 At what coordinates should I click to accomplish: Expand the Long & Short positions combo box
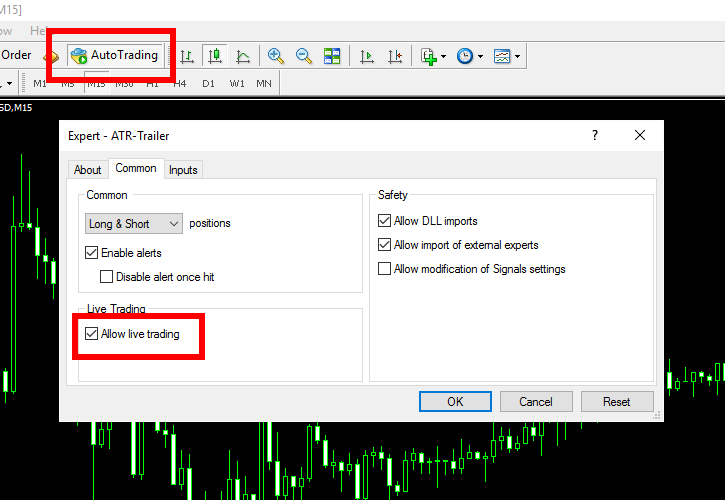pyautogui.click(x=134, y=224)
